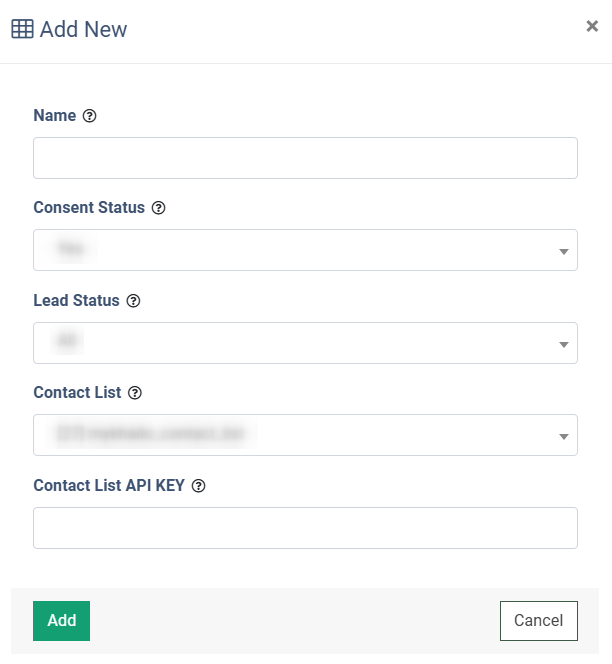Show help for Contact List API KEY

198,486
